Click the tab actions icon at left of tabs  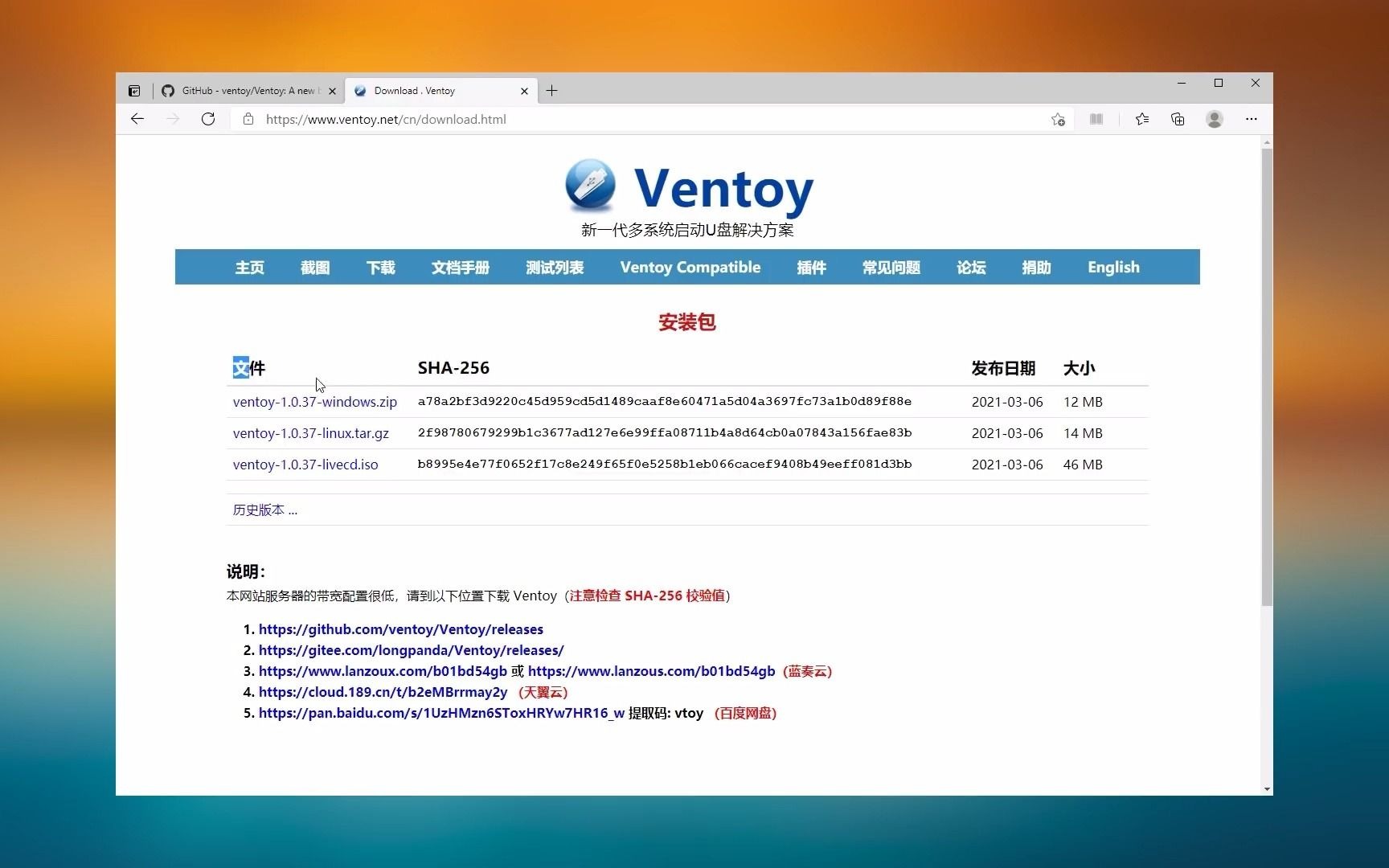(134, 91)
